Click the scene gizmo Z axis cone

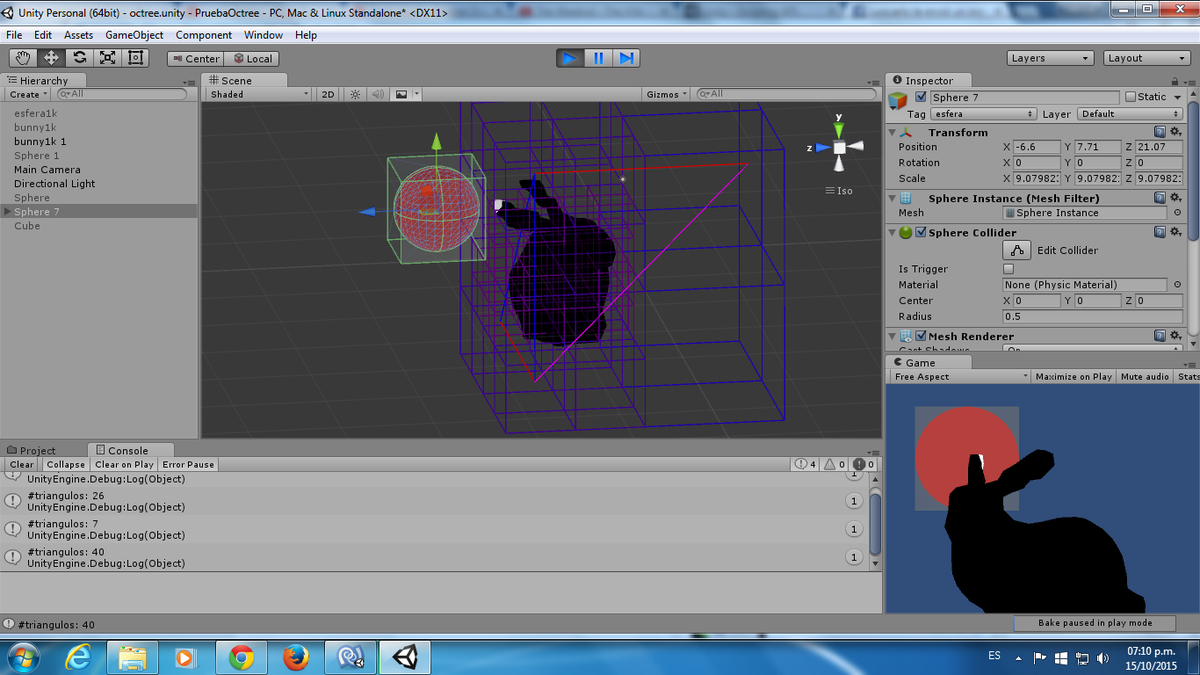click(x=822, y=148)
